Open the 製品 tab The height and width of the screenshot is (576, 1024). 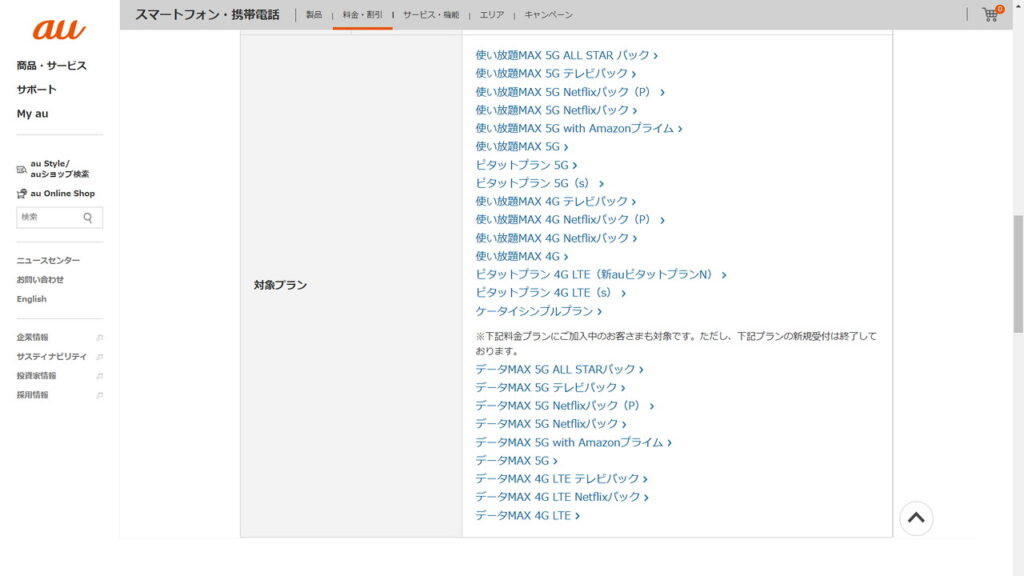pos(314,14)
